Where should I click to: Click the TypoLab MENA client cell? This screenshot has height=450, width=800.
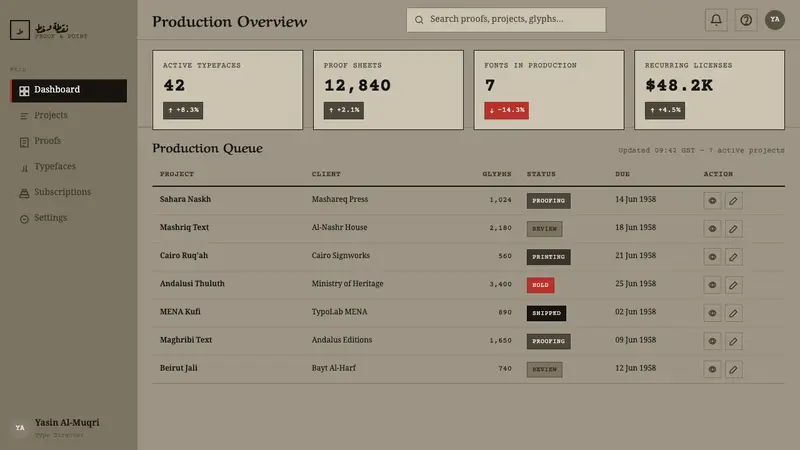[x=339, y=312]
